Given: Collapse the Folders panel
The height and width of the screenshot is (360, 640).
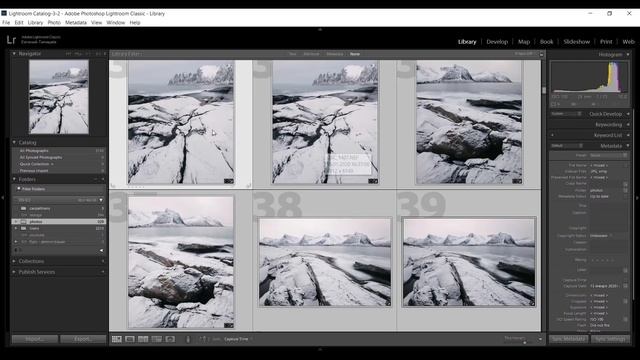Looking at the screenshot, I should pyautogui.click(x=14, y=179).
